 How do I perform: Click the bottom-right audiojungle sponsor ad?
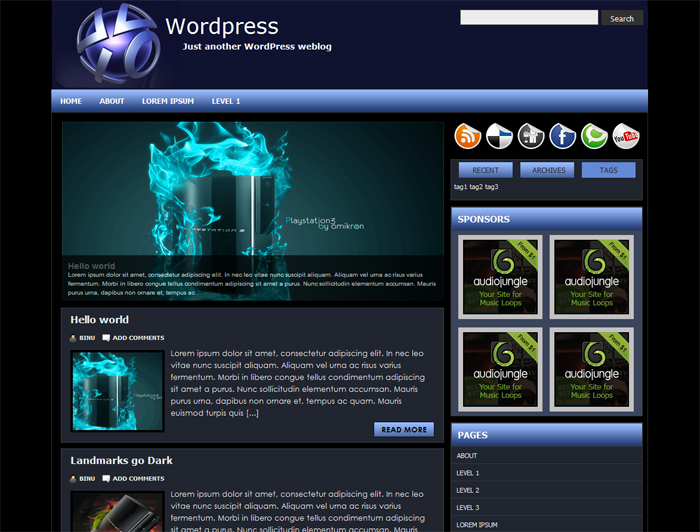592,369
